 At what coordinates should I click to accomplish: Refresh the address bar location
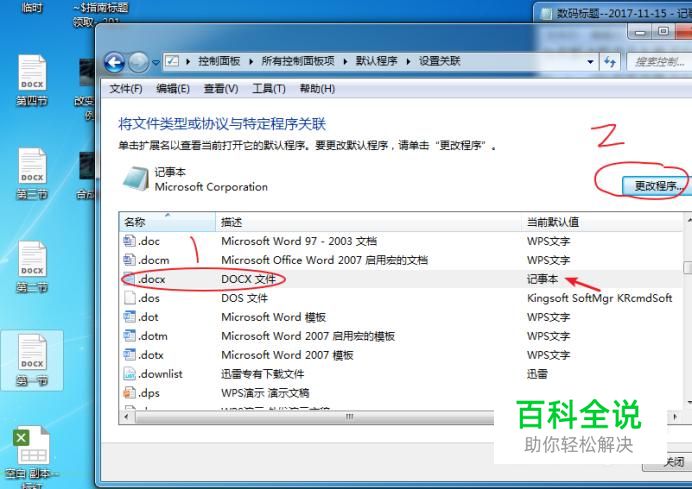pos(610,62)
